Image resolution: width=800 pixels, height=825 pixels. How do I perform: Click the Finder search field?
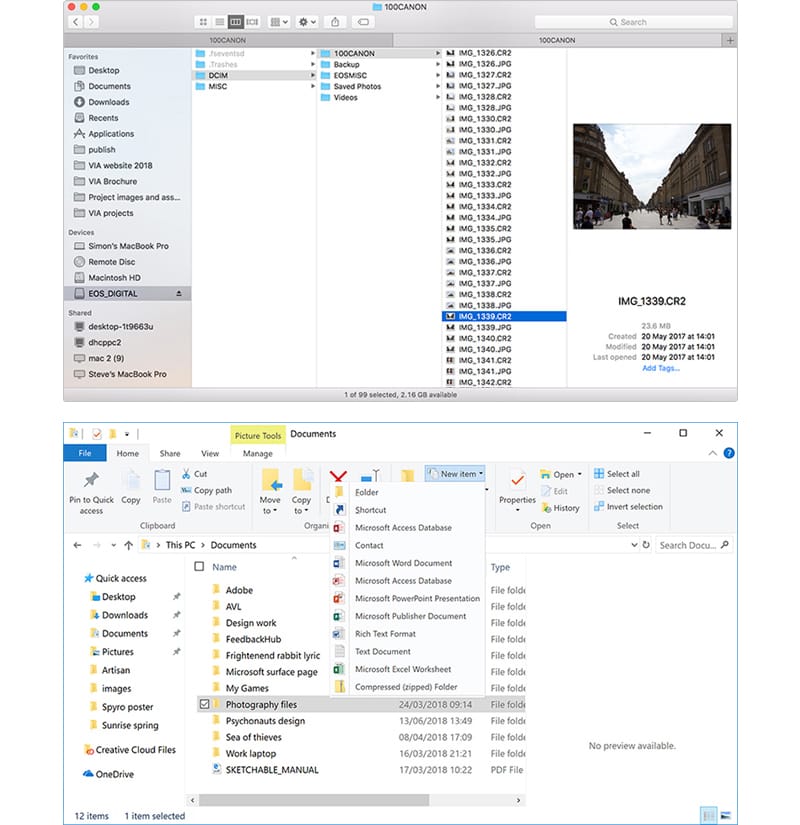coord(634,22)
